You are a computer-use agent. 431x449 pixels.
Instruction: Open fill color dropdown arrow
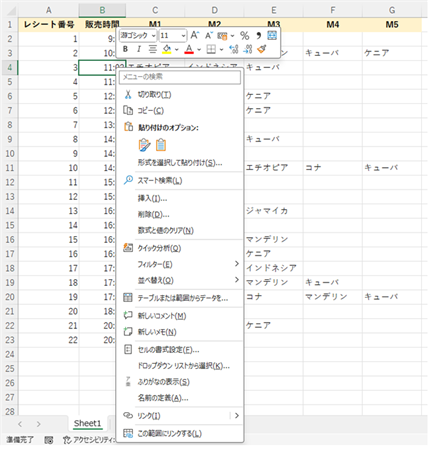click(177, 50)
